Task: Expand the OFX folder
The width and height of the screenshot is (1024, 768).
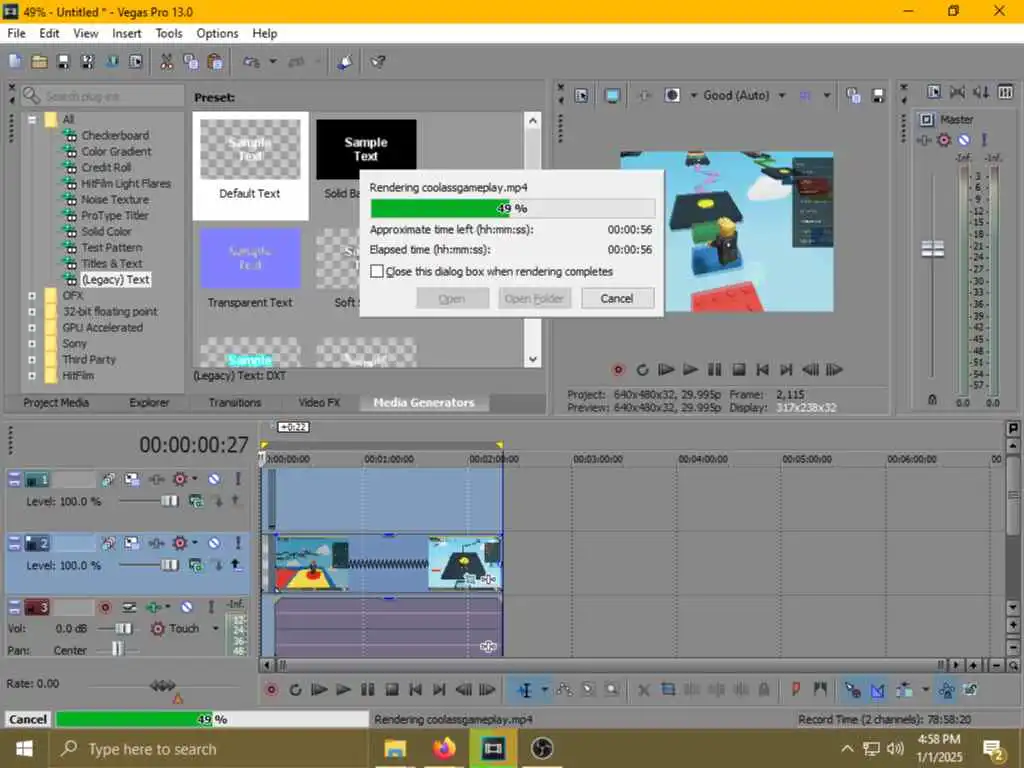Action: point(31,296)
